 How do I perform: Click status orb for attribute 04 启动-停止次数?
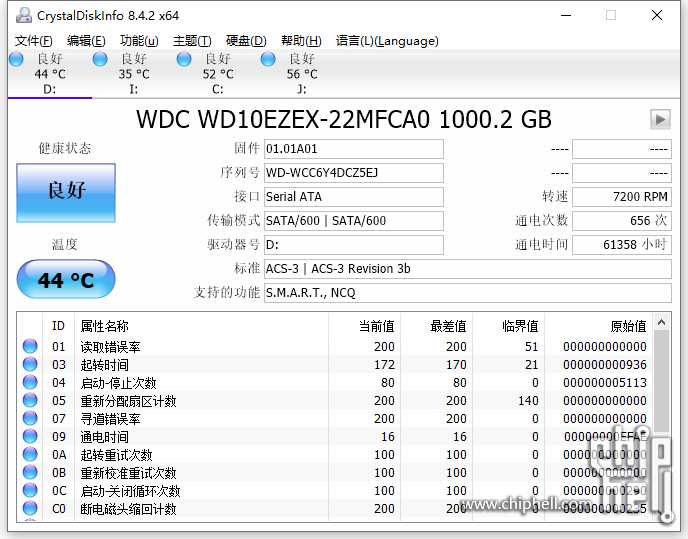tap(30, 382)
